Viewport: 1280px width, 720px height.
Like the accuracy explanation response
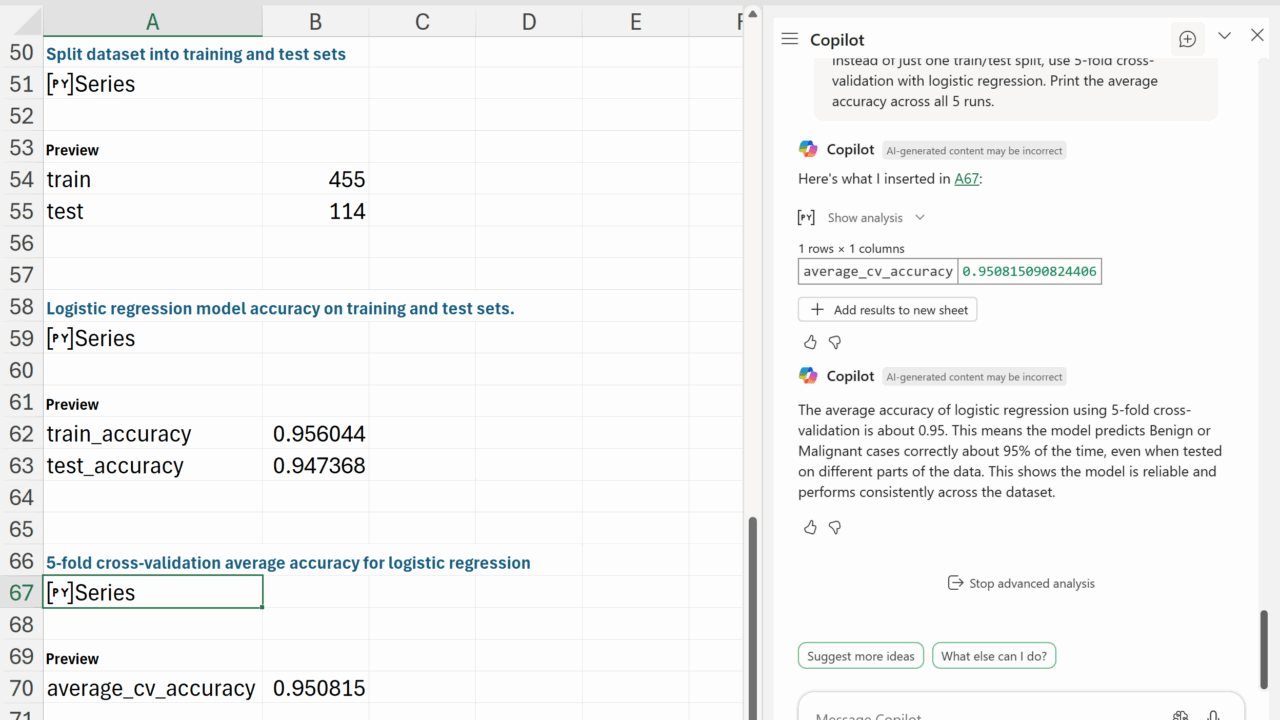click(810, 527)
